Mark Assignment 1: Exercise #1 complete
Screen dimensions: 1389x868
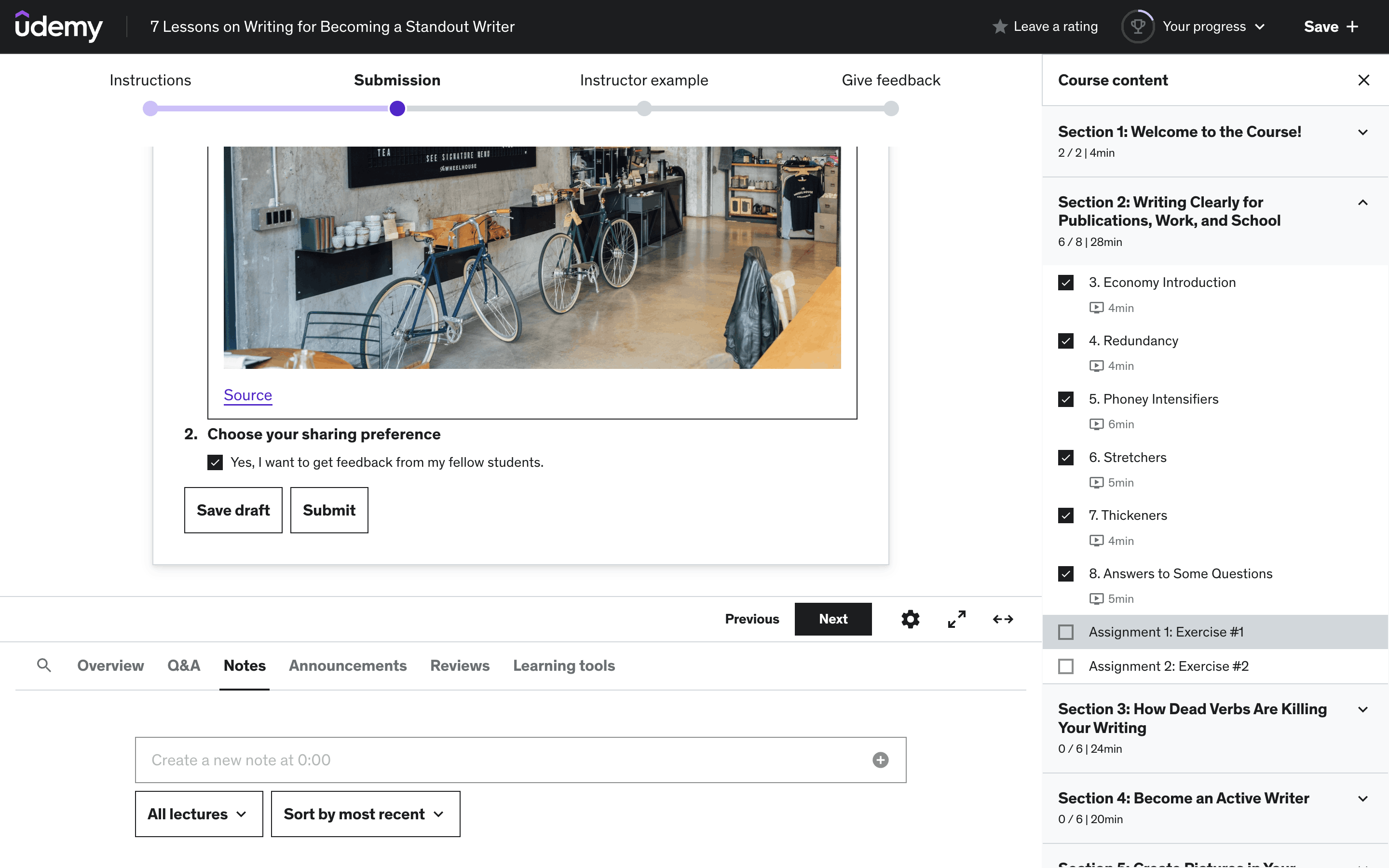pos(1066,632)
